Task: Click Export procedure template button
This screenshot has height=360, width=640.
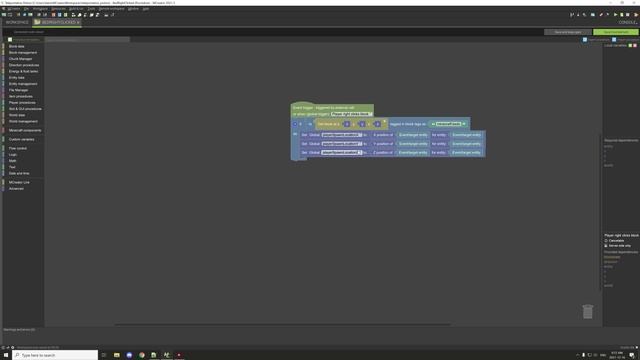Action: click(x=596, y=40)
